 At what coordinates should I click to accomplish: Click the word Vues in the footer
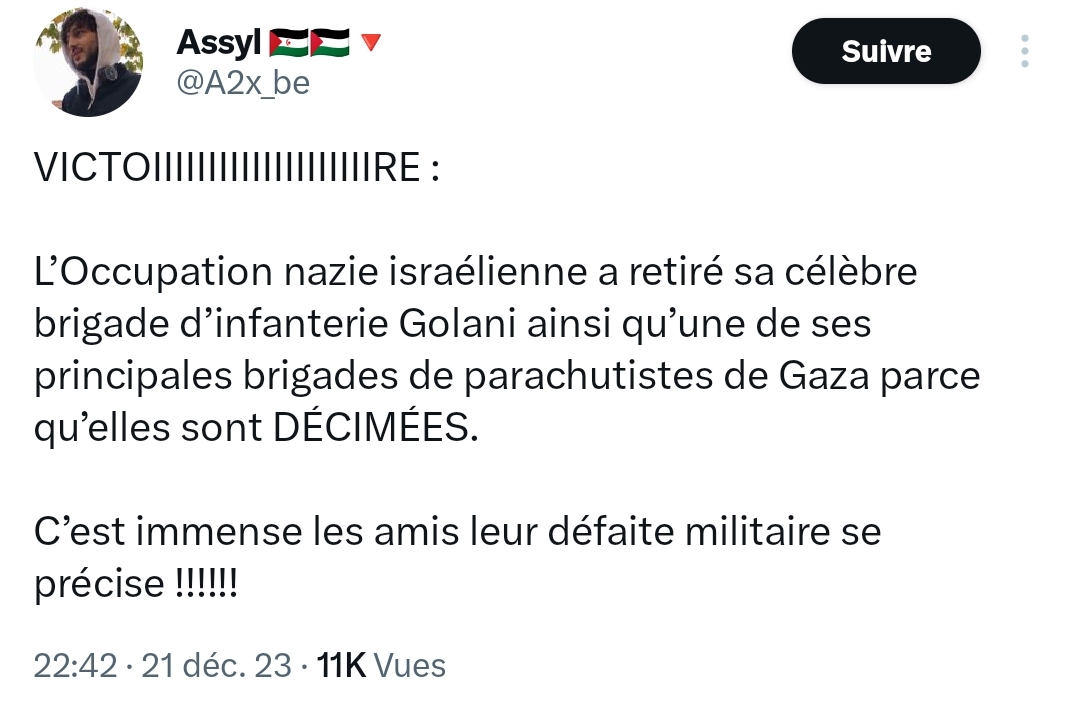(411, 665)
